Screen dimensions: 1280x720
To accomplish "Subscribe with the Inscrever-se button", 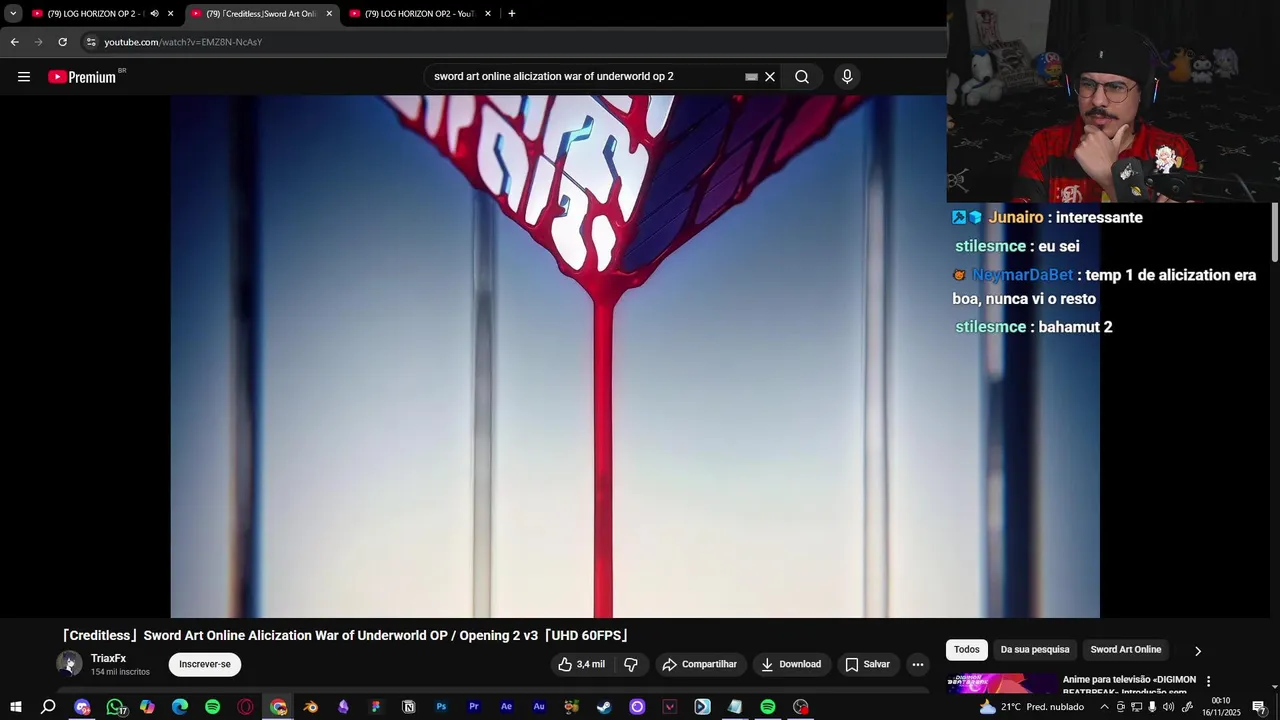I will pos(205,664).
